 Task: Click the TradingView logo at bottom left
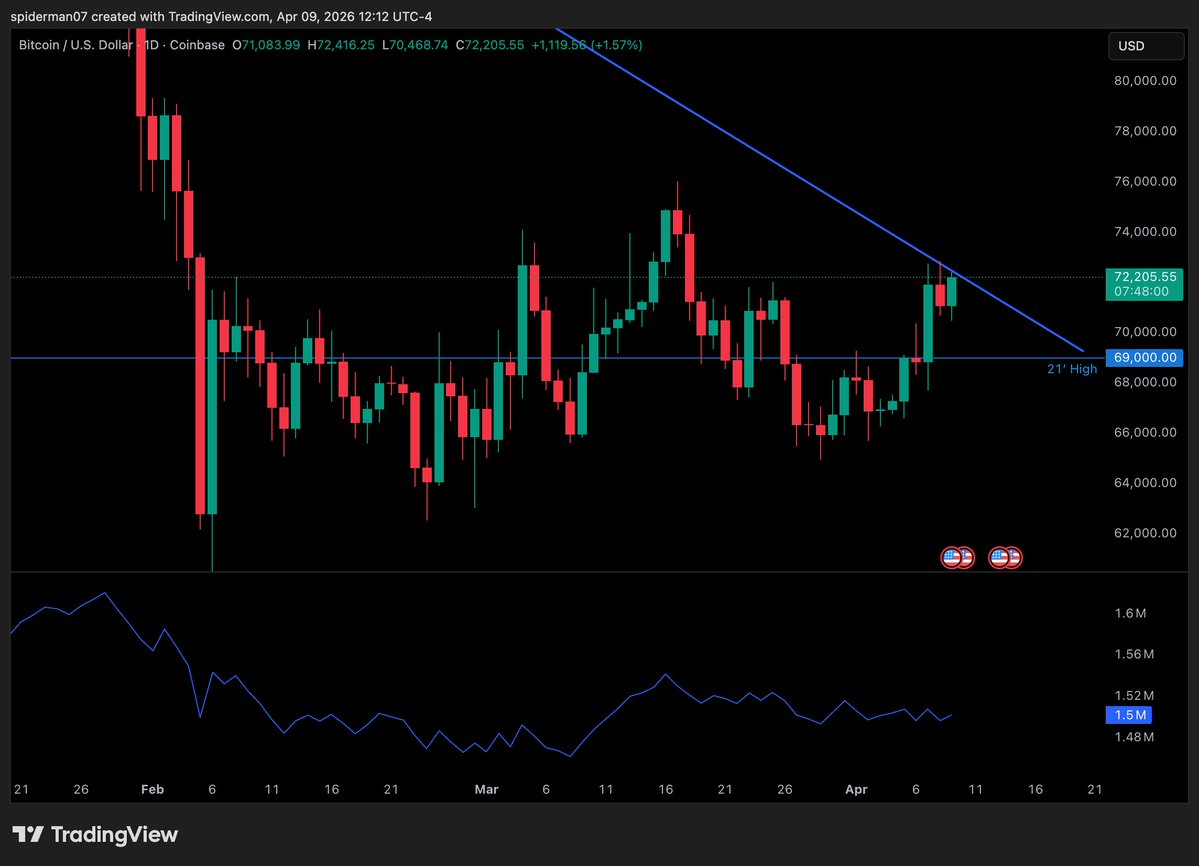pyautogui.click(x=95, y=834)
